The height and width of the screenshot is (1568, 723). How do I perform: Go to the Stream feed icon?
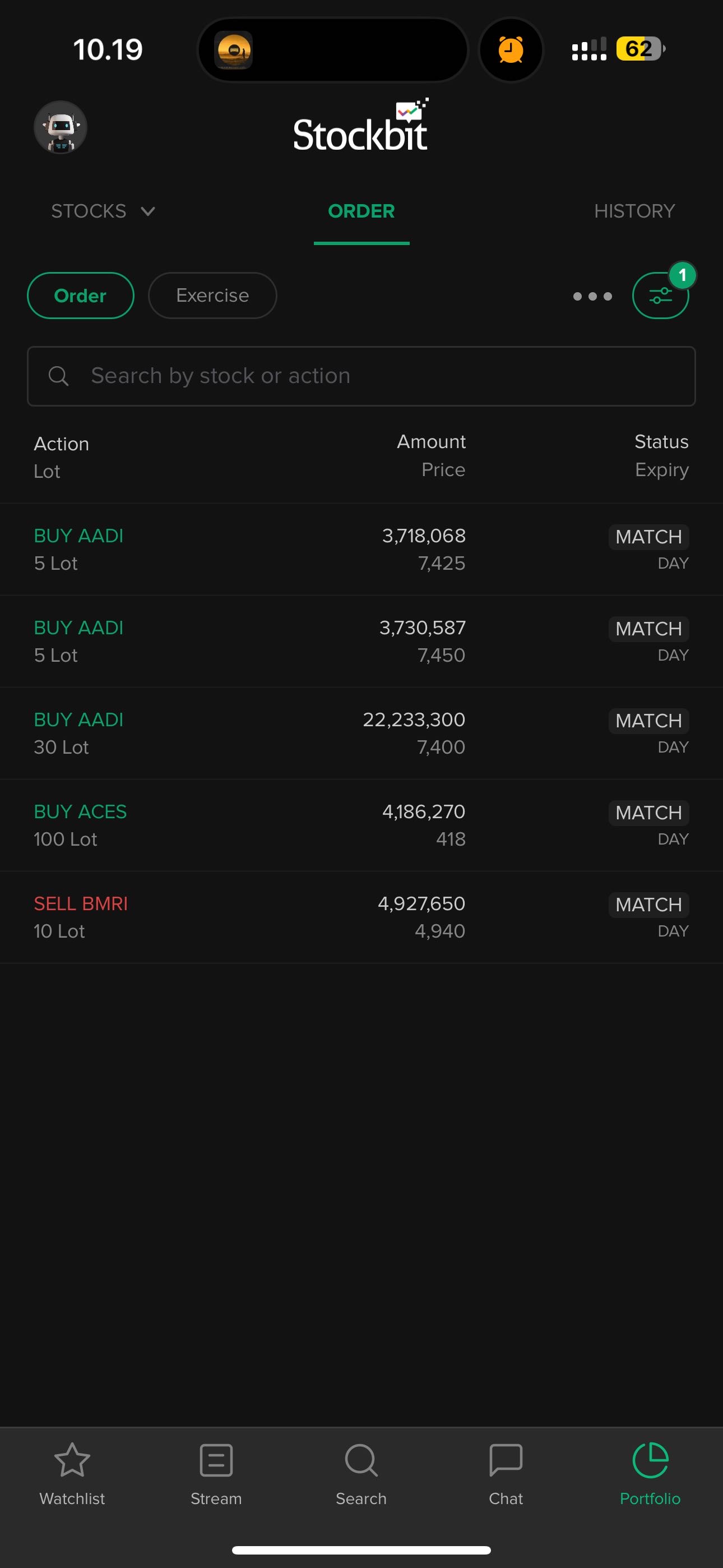click(x=216, y=1460)
